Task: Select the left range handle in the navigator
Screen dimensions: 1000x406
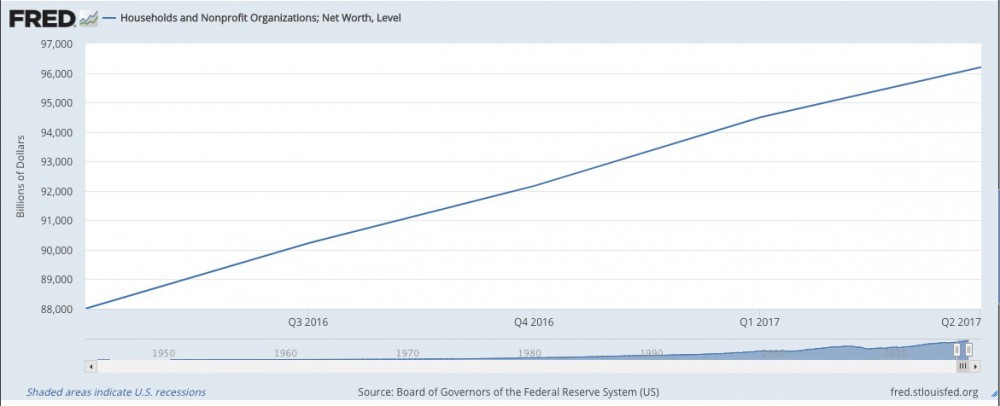Action: [x=957, y=349]
